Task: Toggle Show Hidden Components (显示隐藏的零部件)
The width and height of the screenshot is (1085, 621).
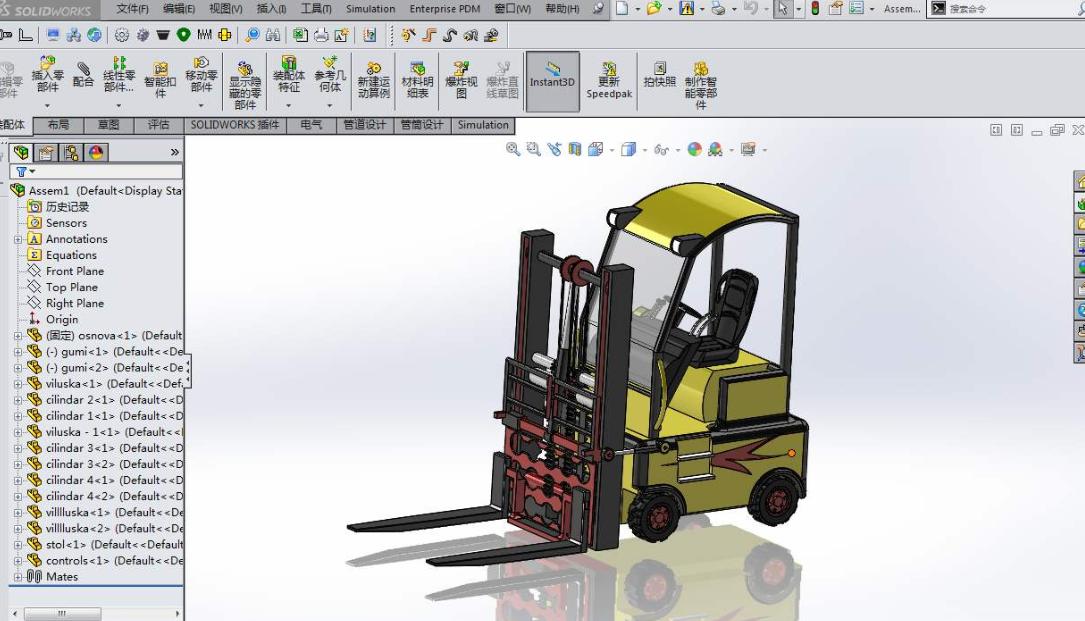Action: (x=245, y=84)
